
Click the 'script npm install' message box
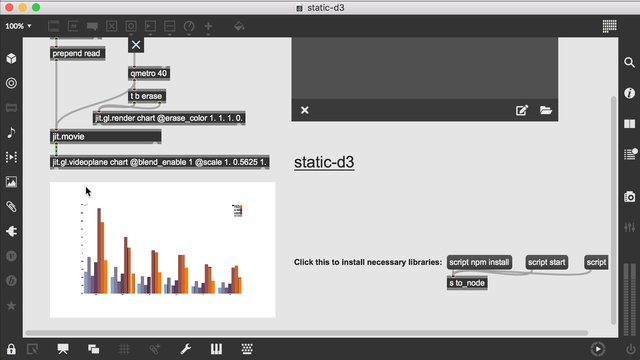pyautogui.click(x=479, y=262)
